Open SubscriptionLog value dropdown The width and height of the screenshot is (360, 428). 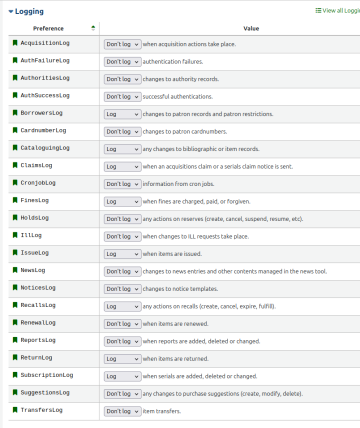[122, 376]
